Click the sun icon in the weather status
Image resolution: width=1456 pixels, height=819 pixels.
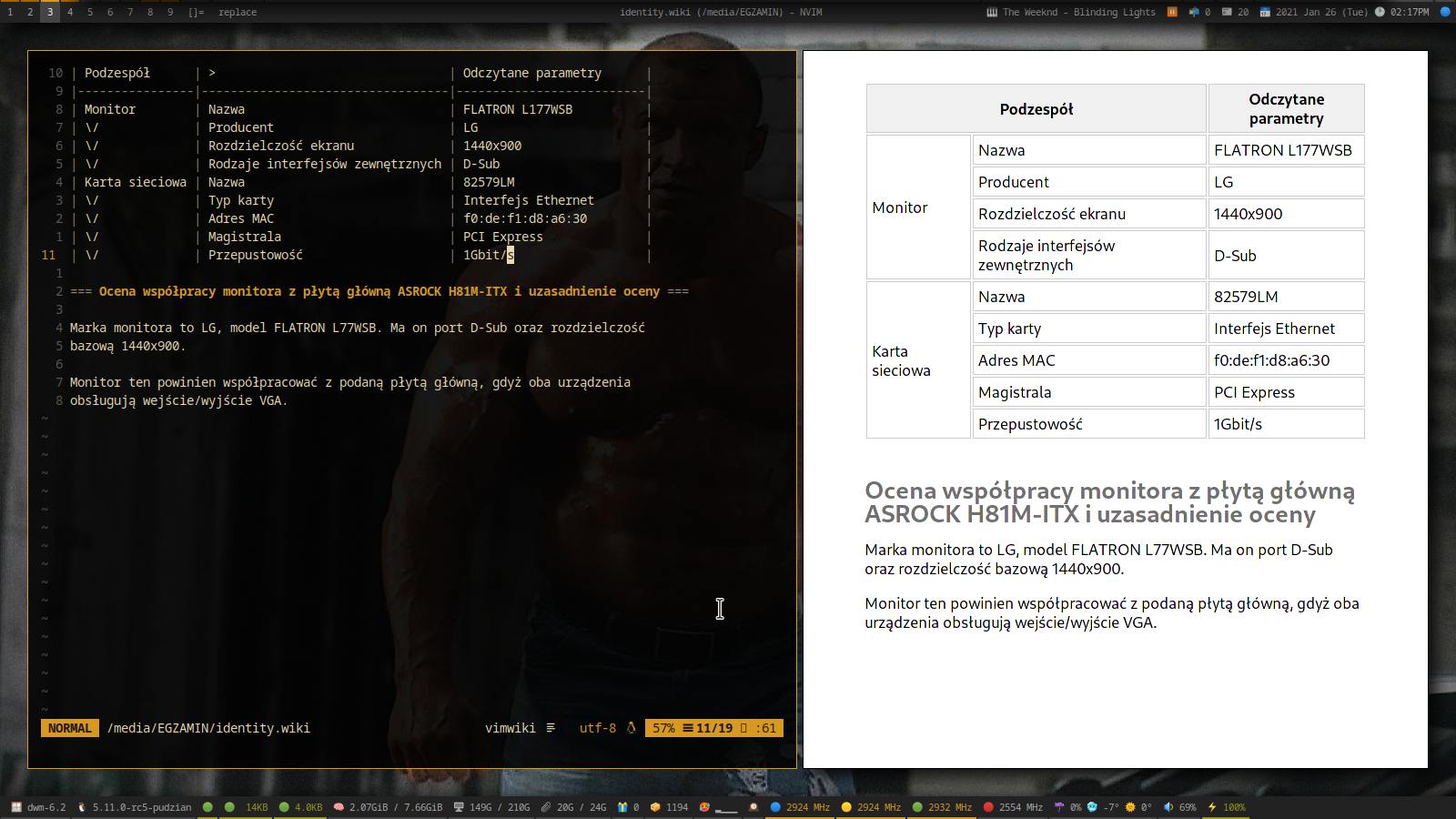(1130, 807)
